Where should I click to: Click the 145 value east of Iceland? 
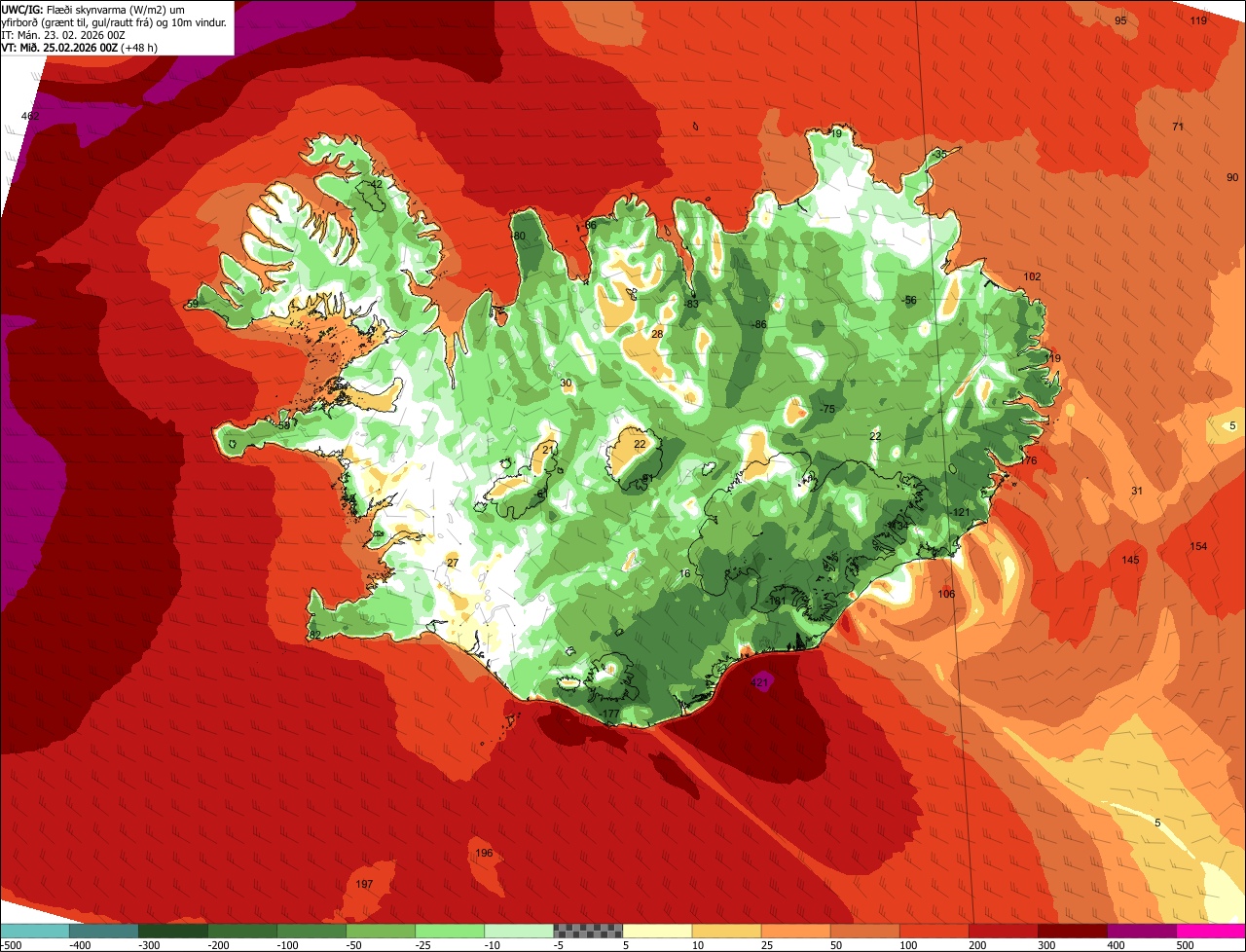coord(1130,560)
